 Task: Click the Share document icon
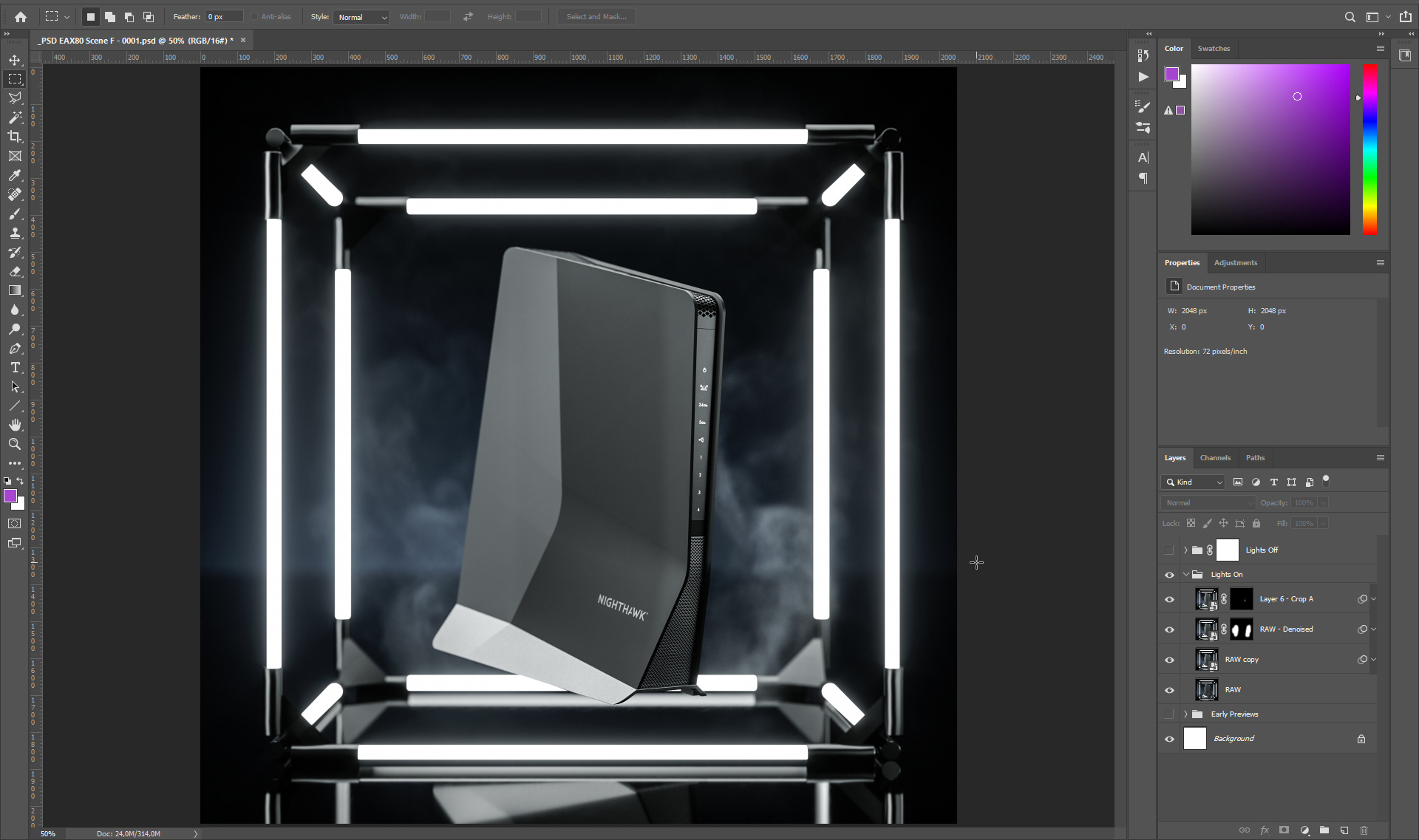coord(1406,16)
